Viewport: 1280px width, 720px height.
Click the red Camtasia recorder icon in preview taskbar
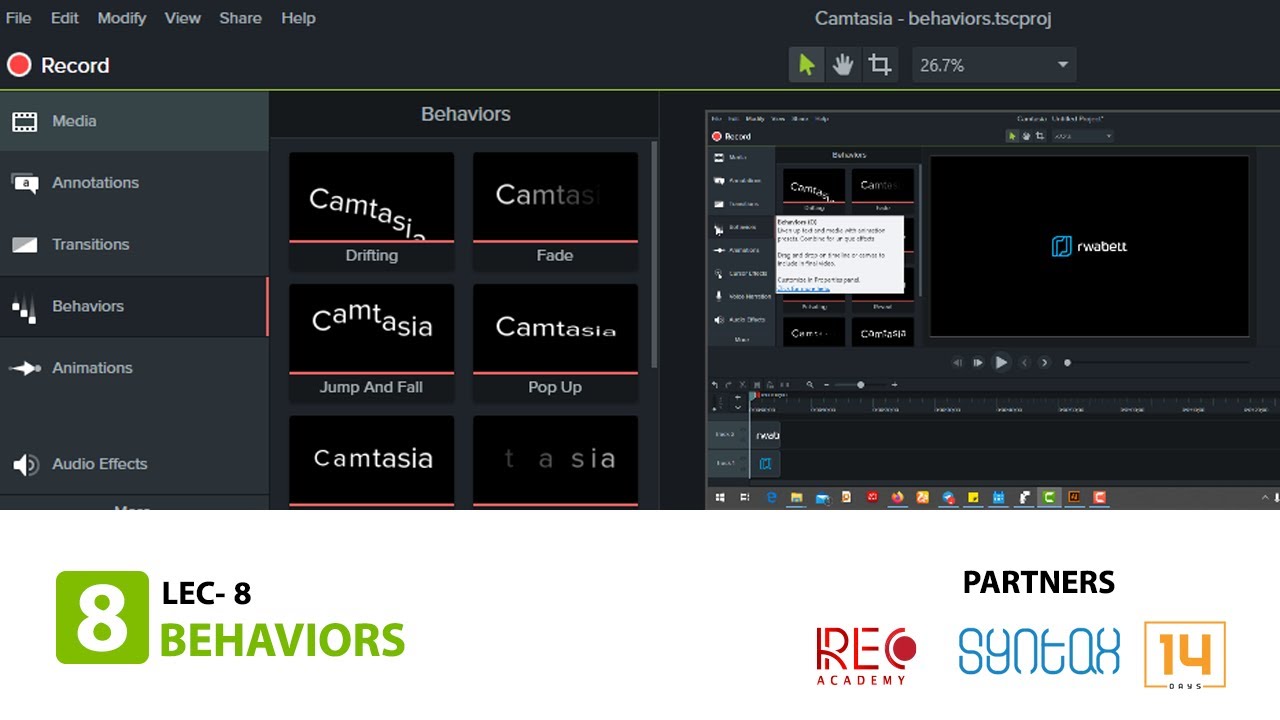click(1100, 497)
